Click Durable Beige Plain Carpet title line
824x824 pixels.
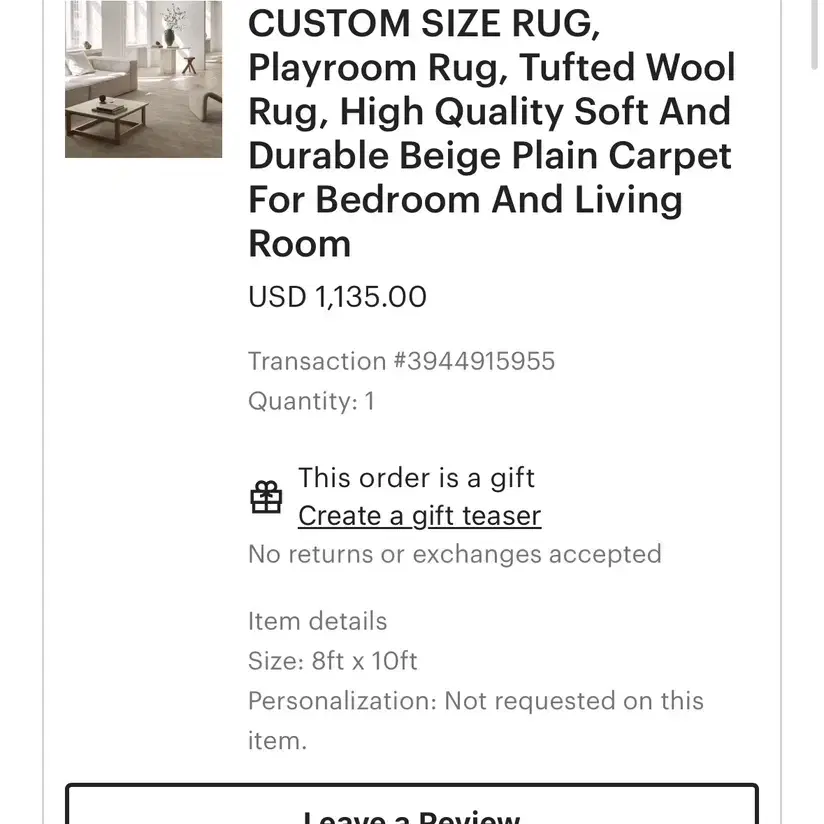tap(490, 156)
